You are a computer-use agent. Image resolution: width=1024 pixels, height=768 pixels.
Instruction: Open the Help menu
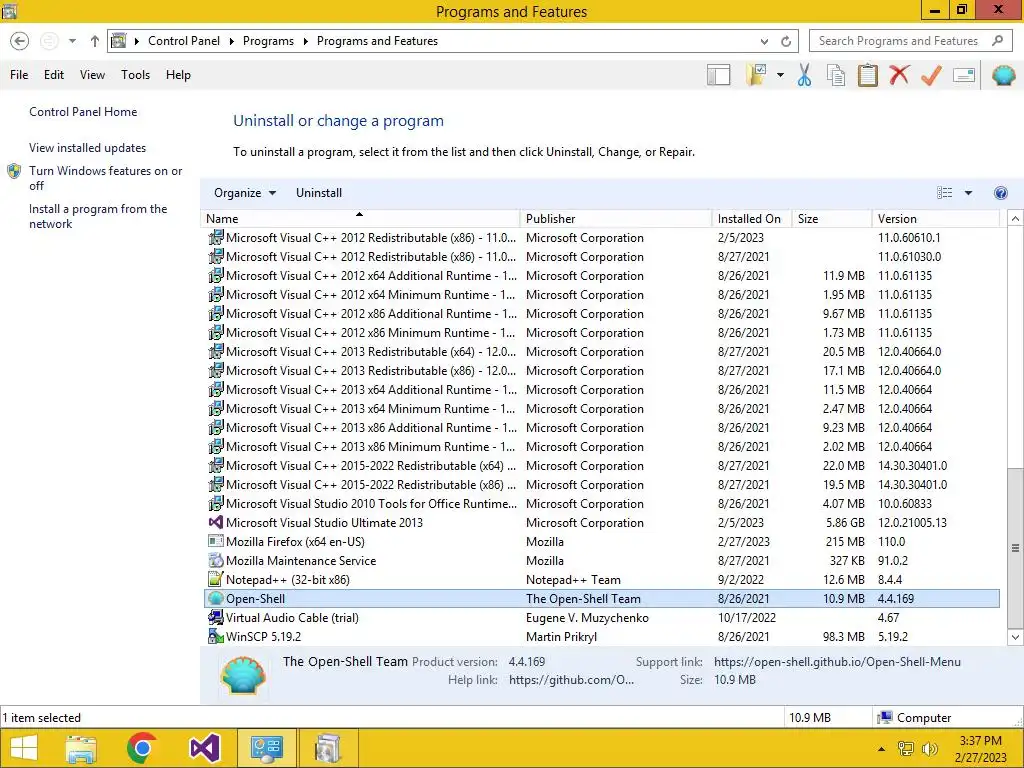point(178,74)
